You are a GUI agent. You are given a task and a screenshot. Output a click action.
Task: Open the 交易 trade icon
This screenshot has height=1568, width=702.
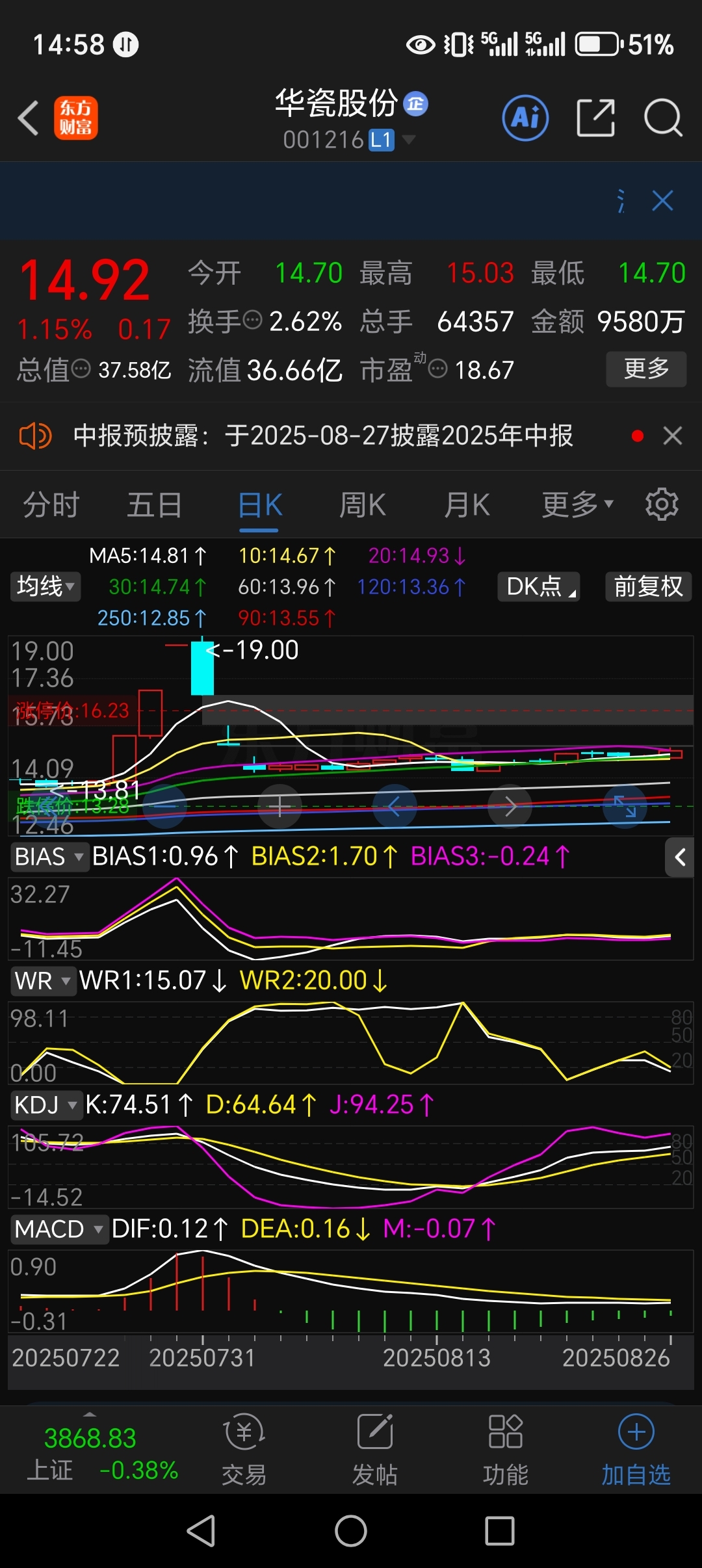(244, 1450)
